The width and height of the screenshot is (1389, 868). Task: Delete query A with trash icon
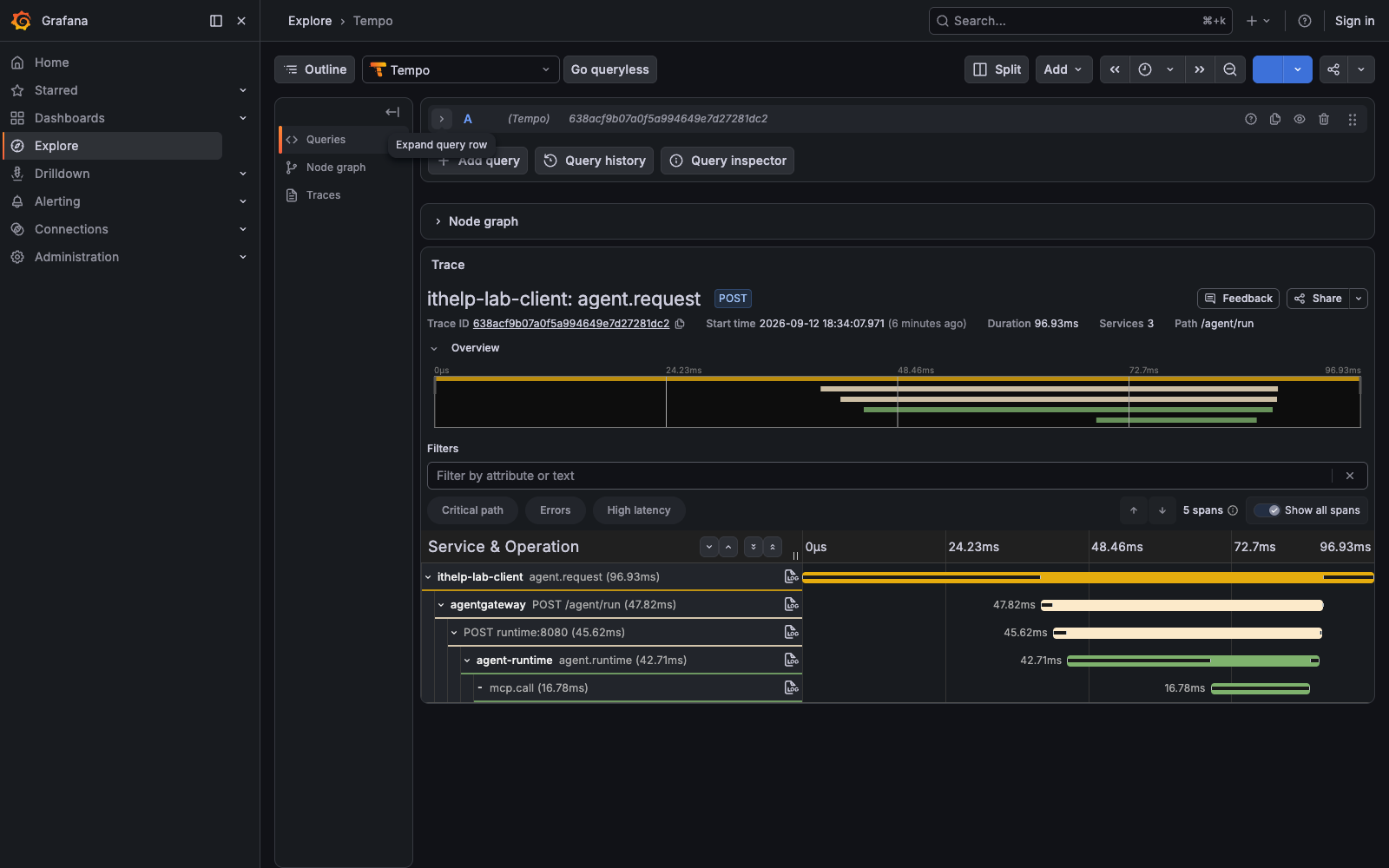[x=1324, y=119]
